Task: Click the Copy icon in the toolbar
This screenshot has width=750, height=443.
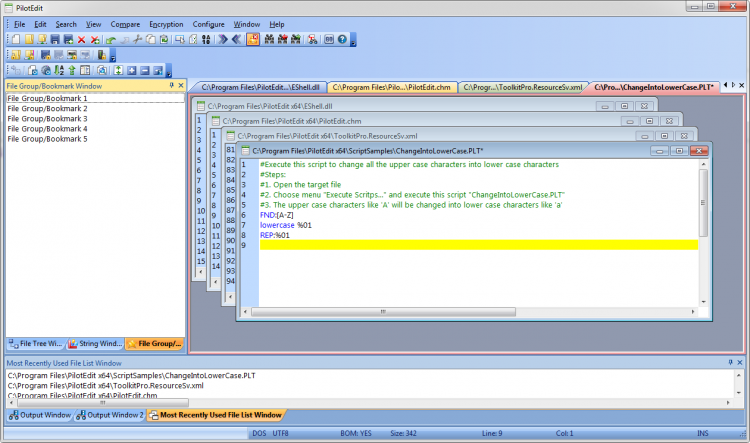Action: pyautogui.click(x=151, y=40)
